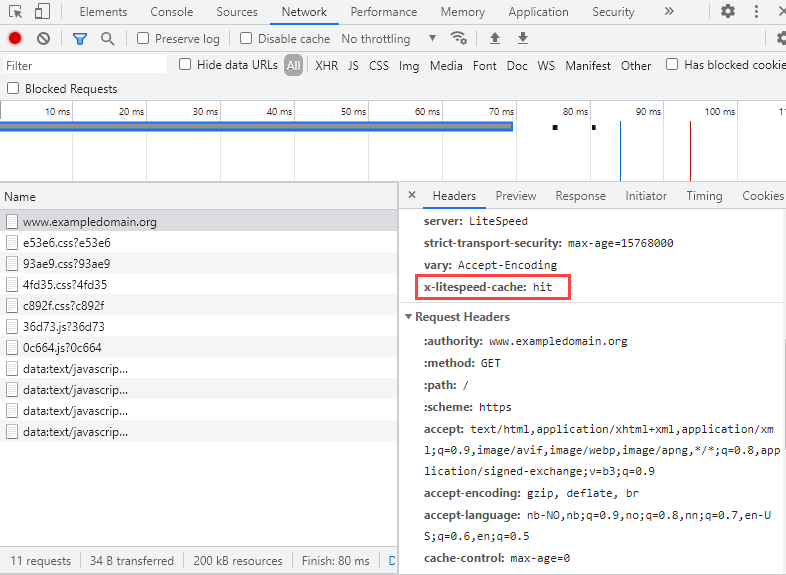Select the Headers detail tab
The width and height of the screenshot is (786, 575).
tap(454, 196)
